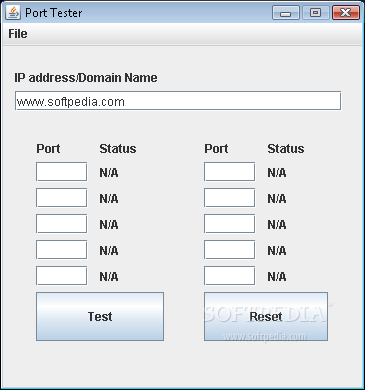This screenshot has width=365, height=390.
Task: Select the first port field in right column
Action: 230,172
